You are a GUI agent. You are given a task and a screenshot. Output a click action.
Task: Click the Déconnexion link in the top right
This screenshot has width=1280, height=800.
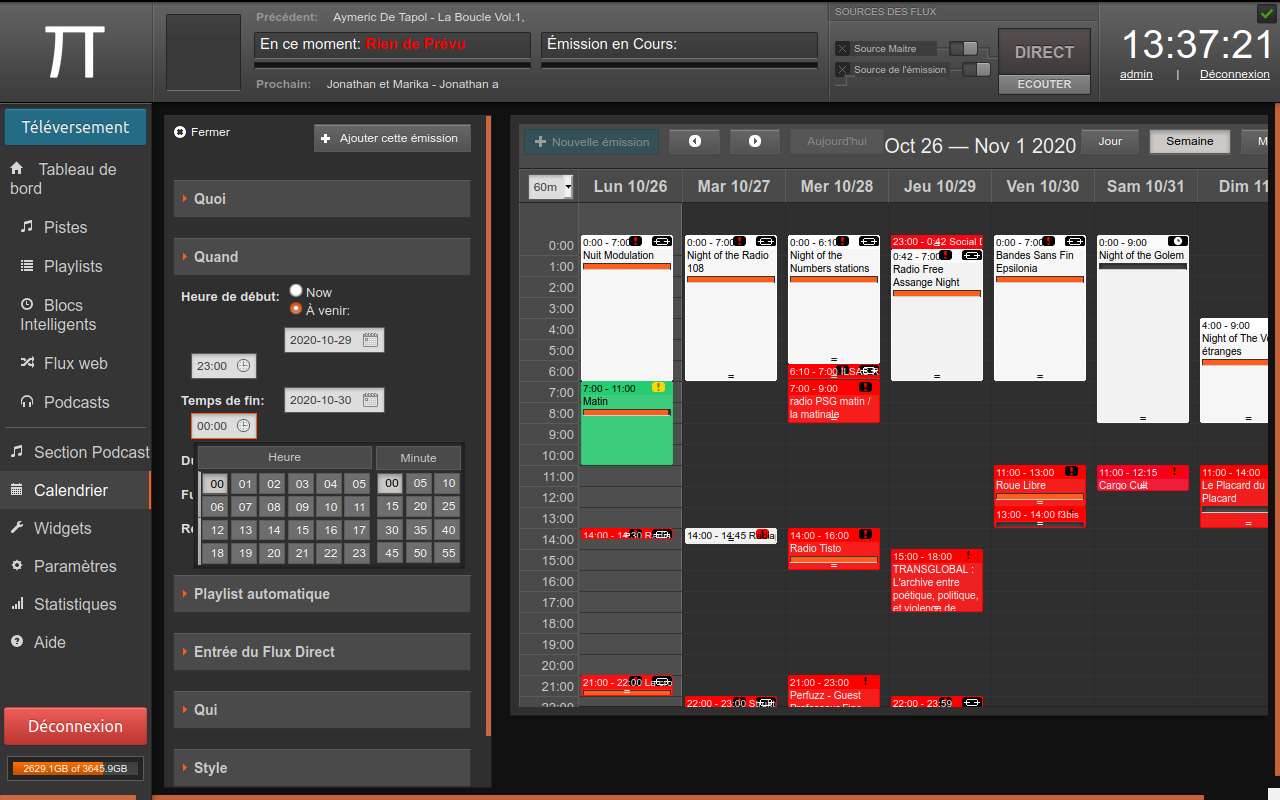[1234, 74]
